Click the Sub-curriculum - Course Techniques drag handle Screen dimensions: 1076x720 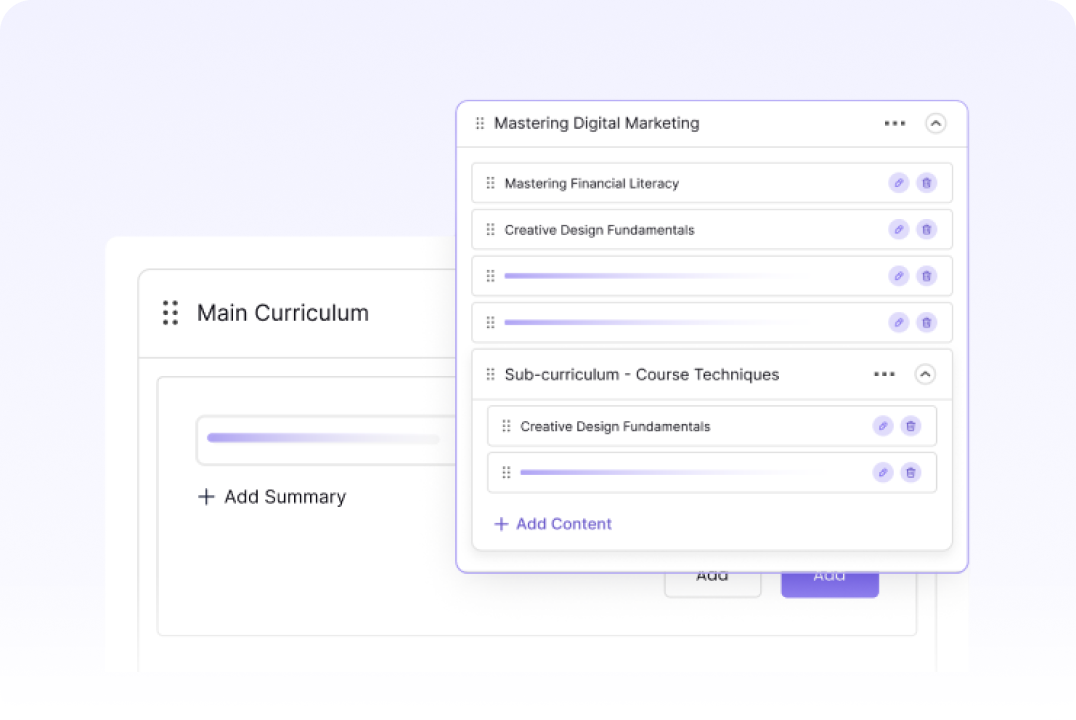pos(490,374)
